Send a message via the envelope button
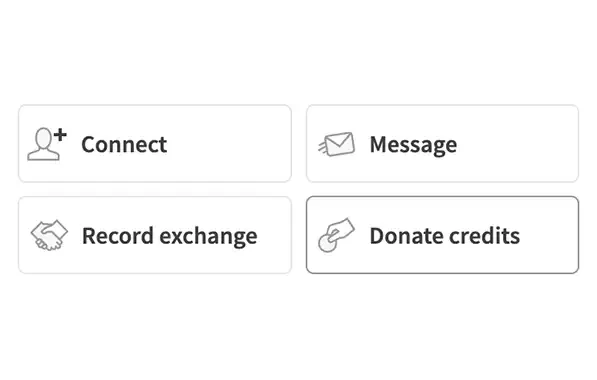The height and width of the screenshot is (380, 597). [x=442, y=144]
